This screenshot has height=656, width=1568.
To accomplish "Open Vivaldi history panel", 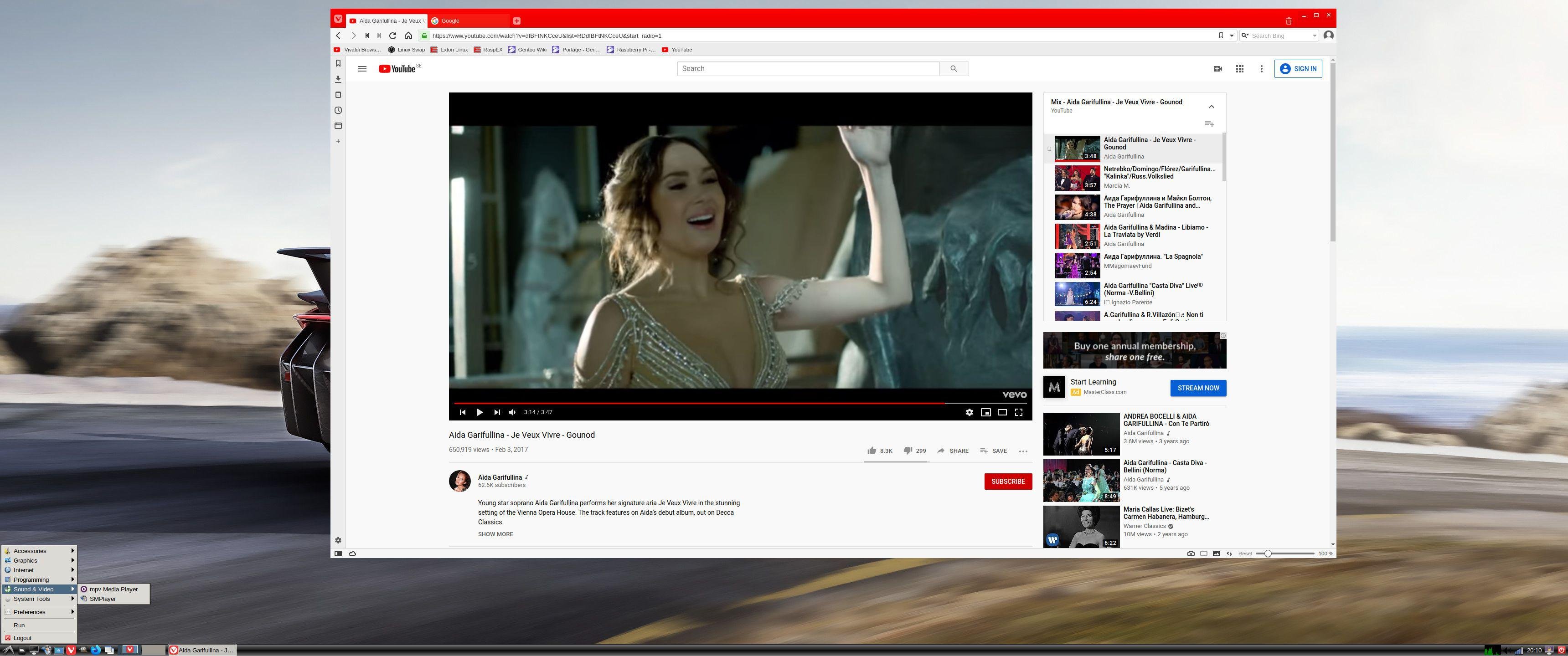I will point(338,111).
